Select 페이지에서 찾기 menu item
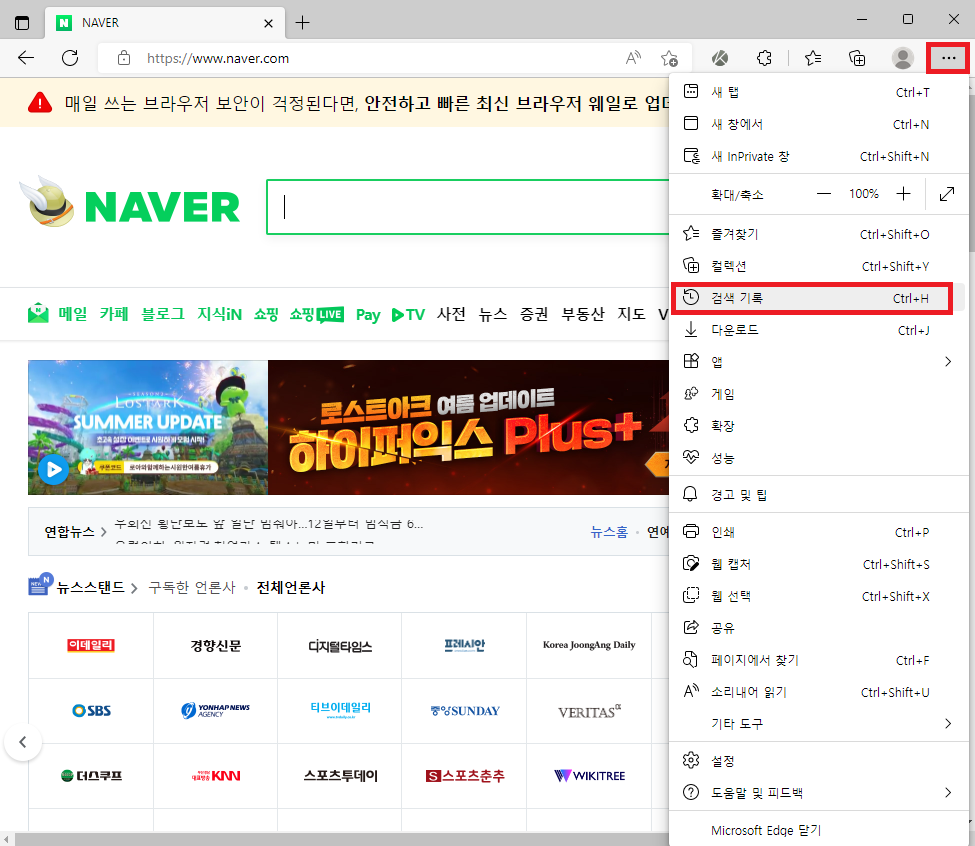975x846 pixels. tap(818, 660)
